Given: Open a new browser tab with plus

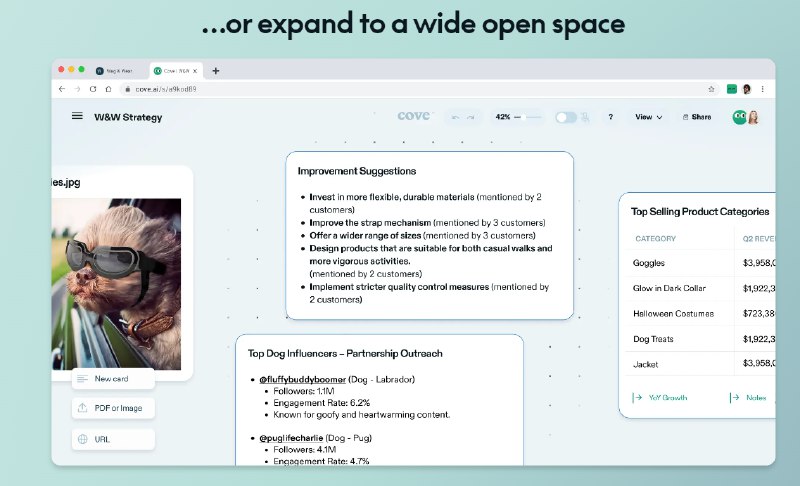Looking at the screenshot, I should [x=216, y=71].
